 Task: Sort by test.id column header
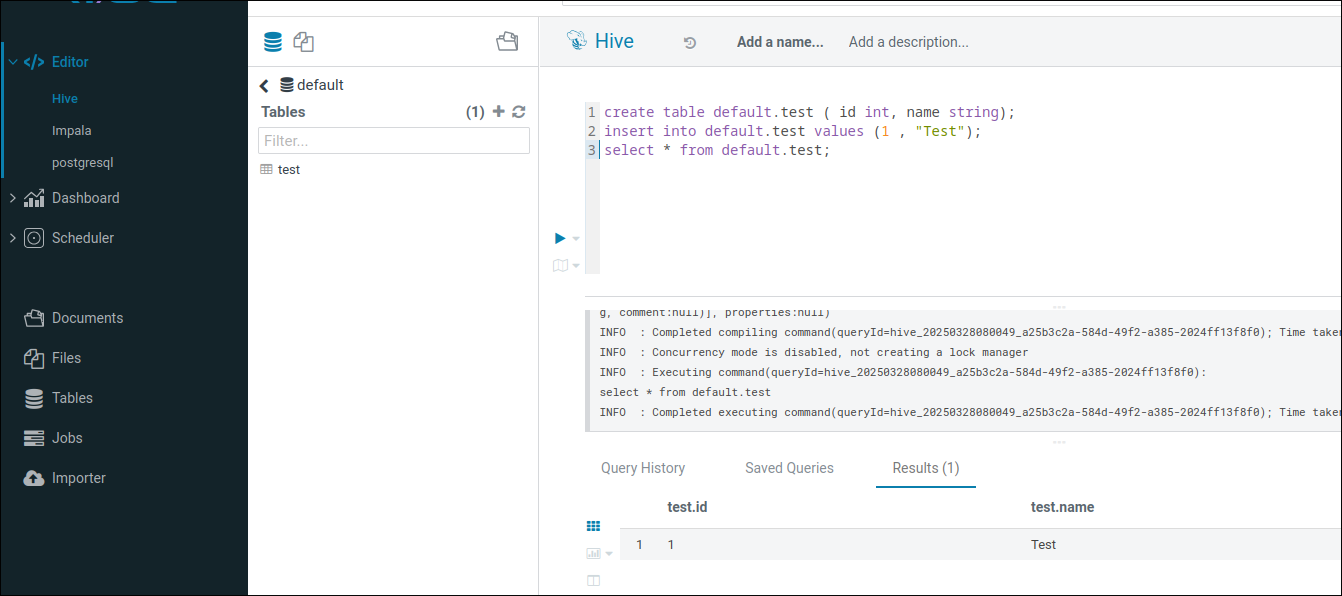pos(687,507)
